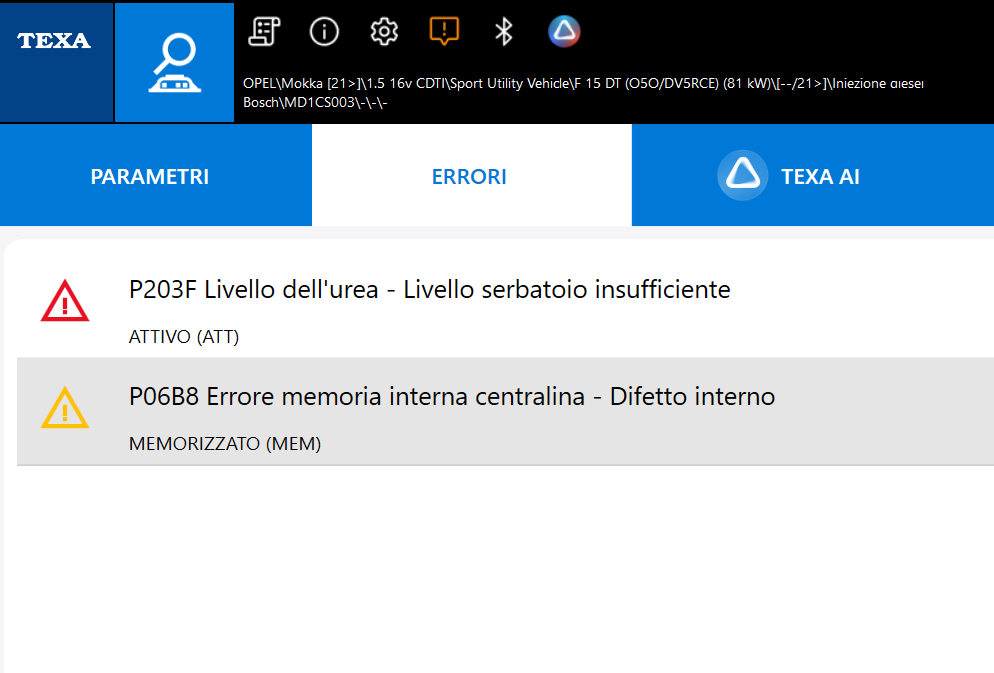
Task: Launch the TEXA AI icon in top bar
Action: [564, 32]
